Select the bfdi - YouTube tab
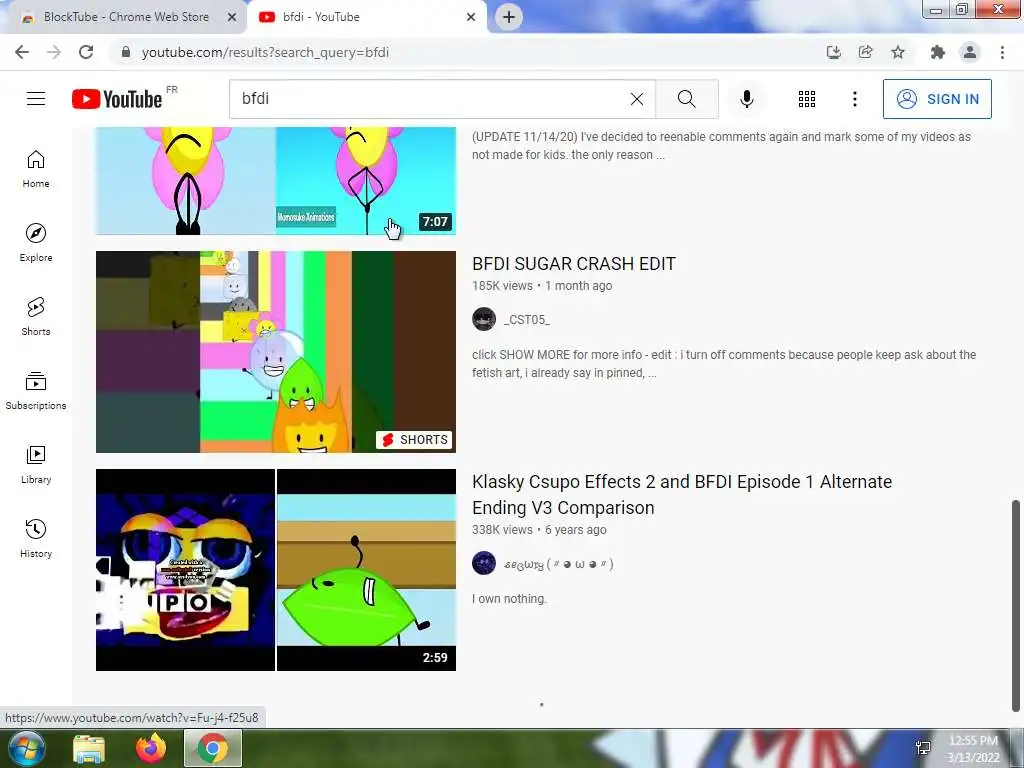The image size is (1024, 768). [x=366, y=17]
